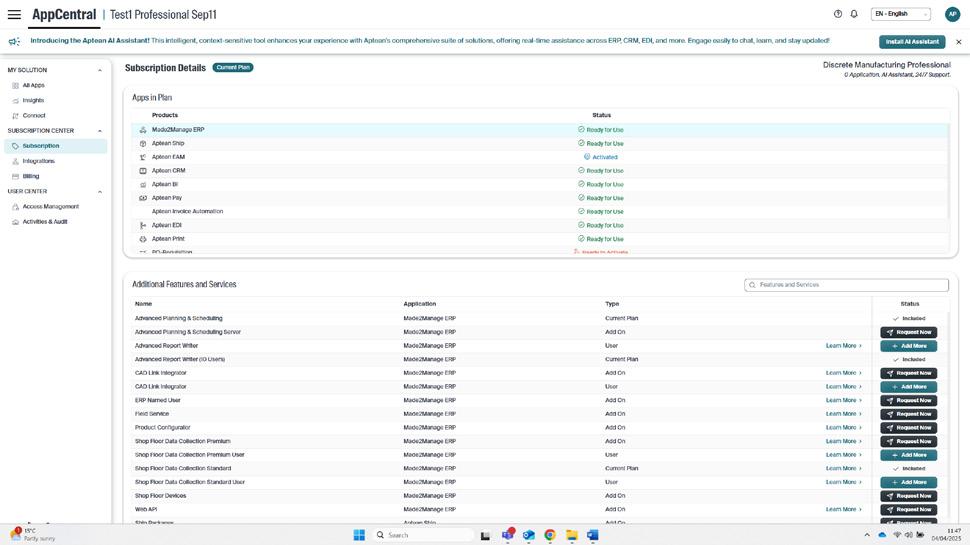
Task: Focus the Features and Services search field
Action: pos(846,285)
